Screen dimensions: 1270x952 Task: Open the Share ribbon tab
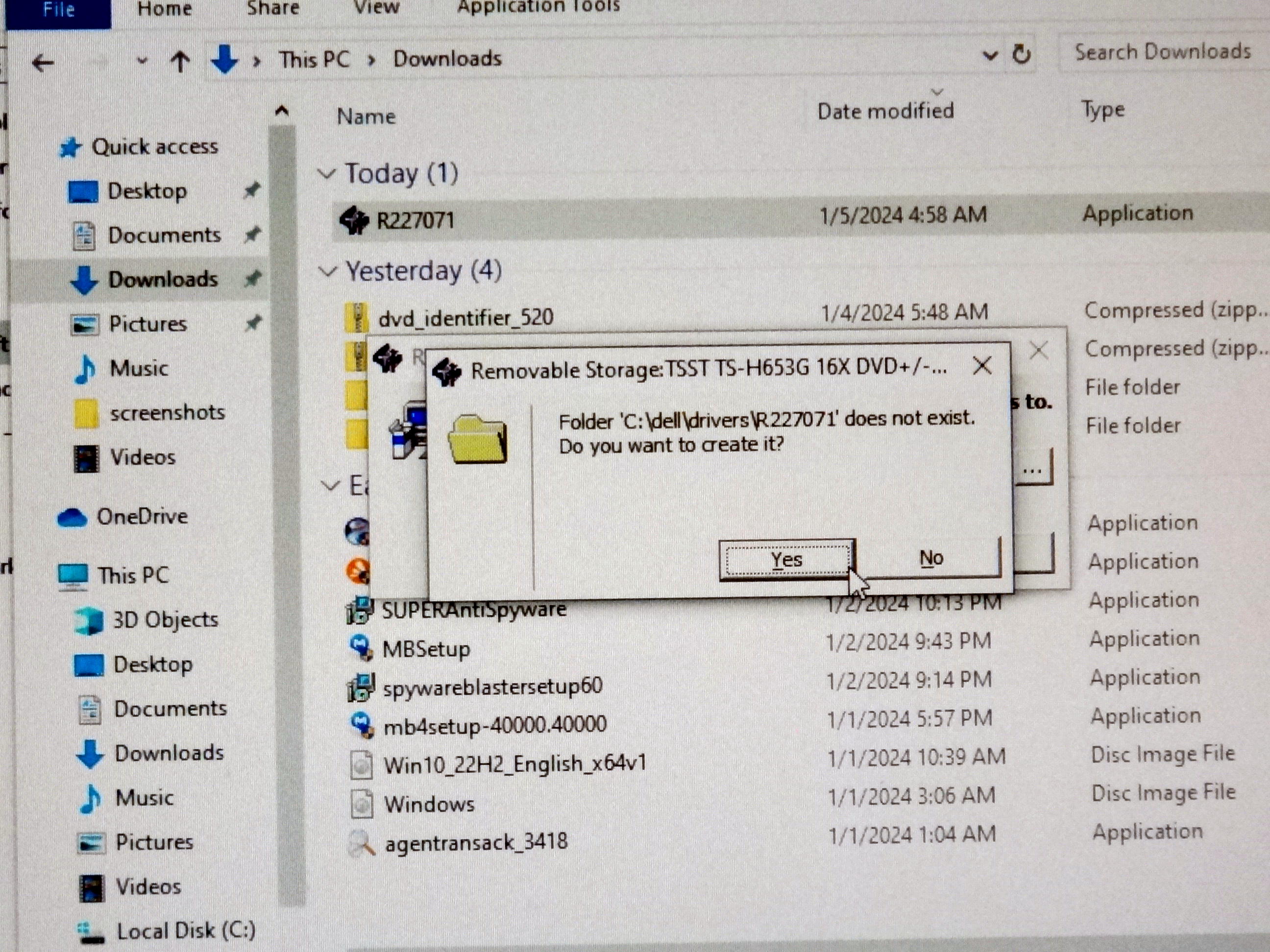tap(273, 9)
